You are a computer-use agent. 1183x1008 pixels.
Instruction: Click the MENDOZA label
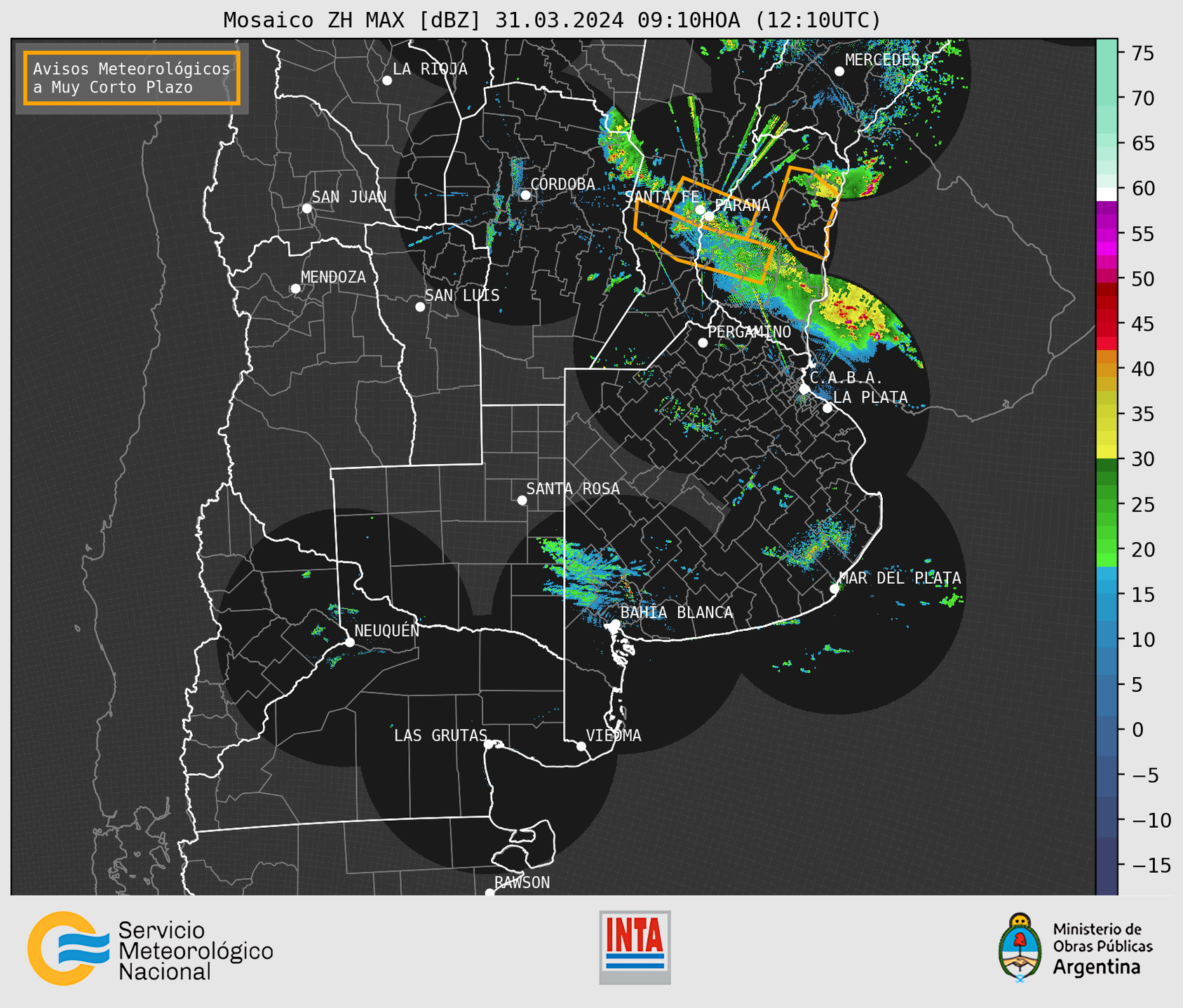click(333, 278)
